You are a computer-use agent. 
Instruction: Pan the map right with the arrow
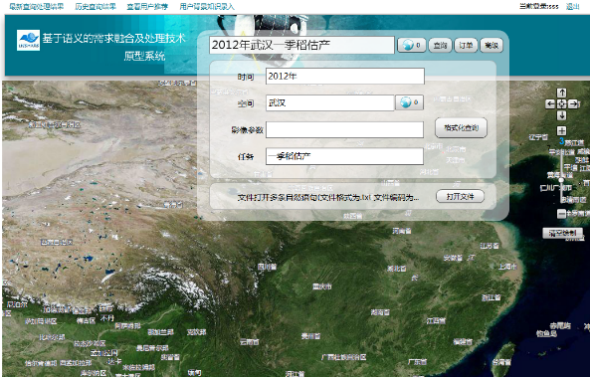click(573, 104)
